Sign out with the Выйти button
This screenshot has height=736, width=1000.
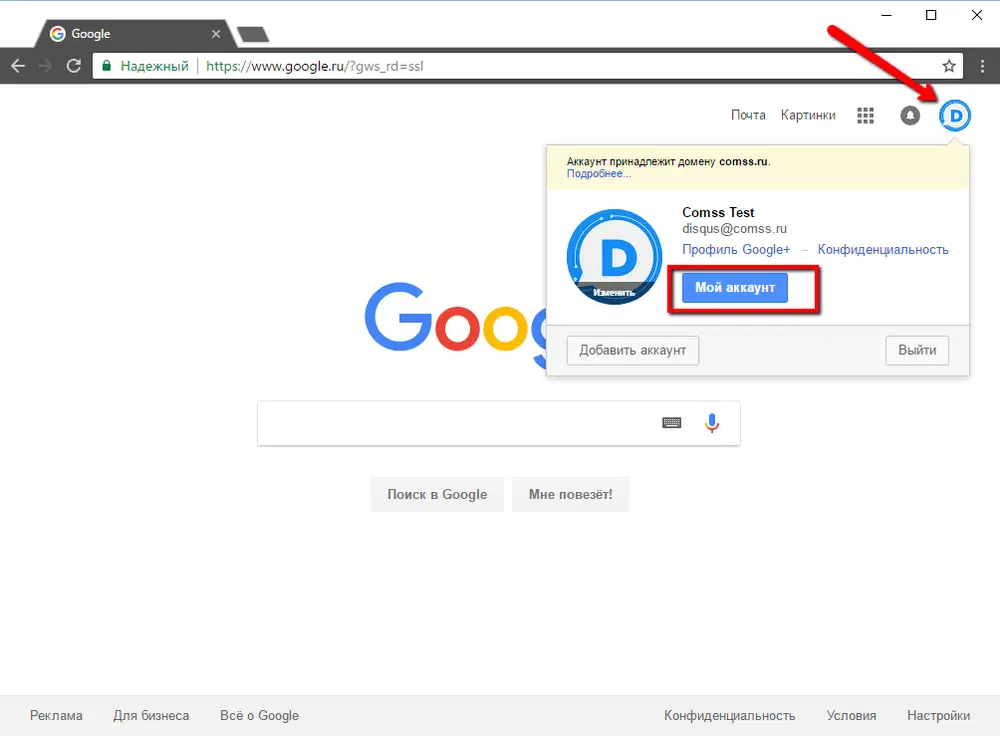pos(917,350)
